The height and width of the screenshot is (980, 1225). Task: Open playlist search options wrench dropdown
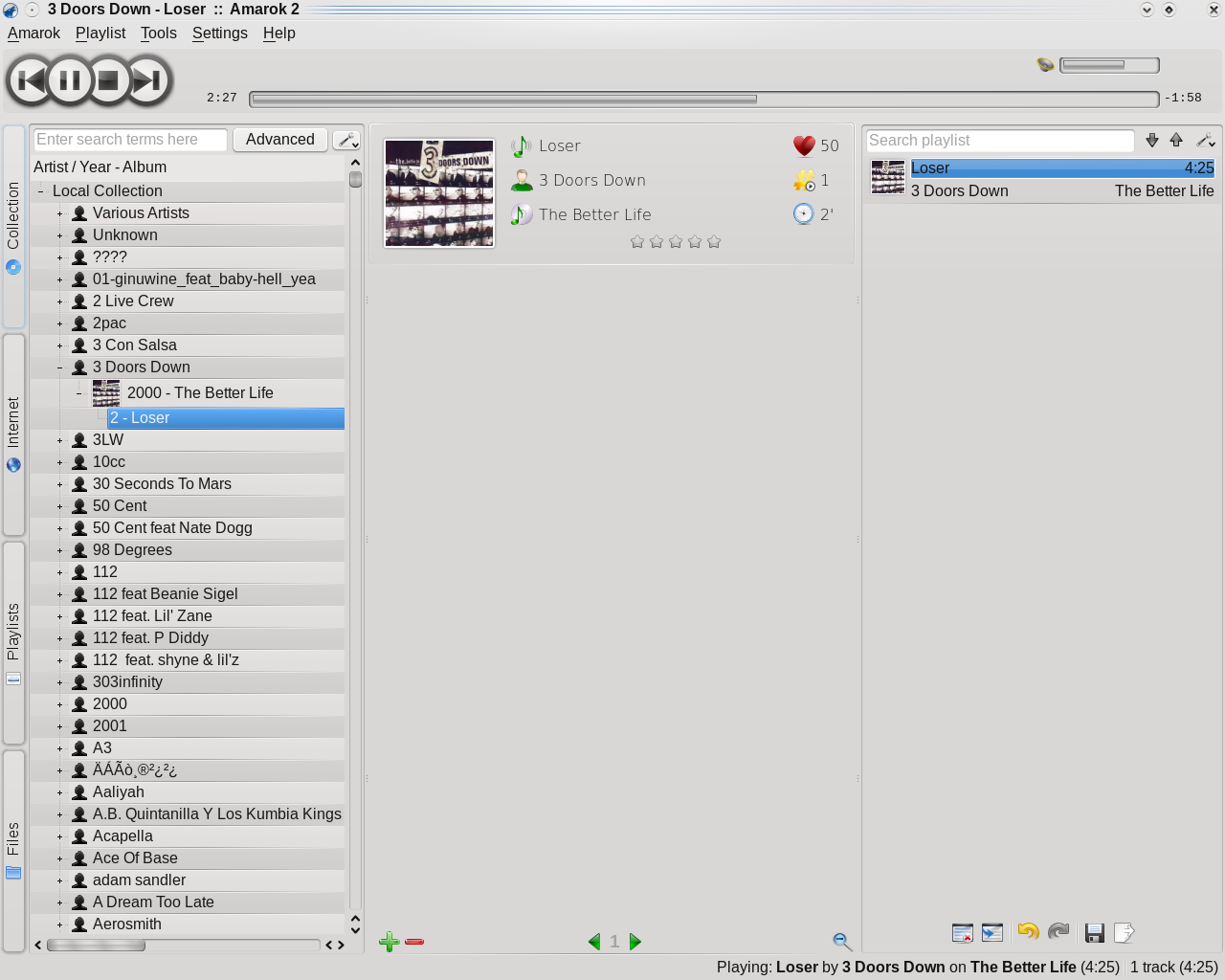tap(1206, 141)
